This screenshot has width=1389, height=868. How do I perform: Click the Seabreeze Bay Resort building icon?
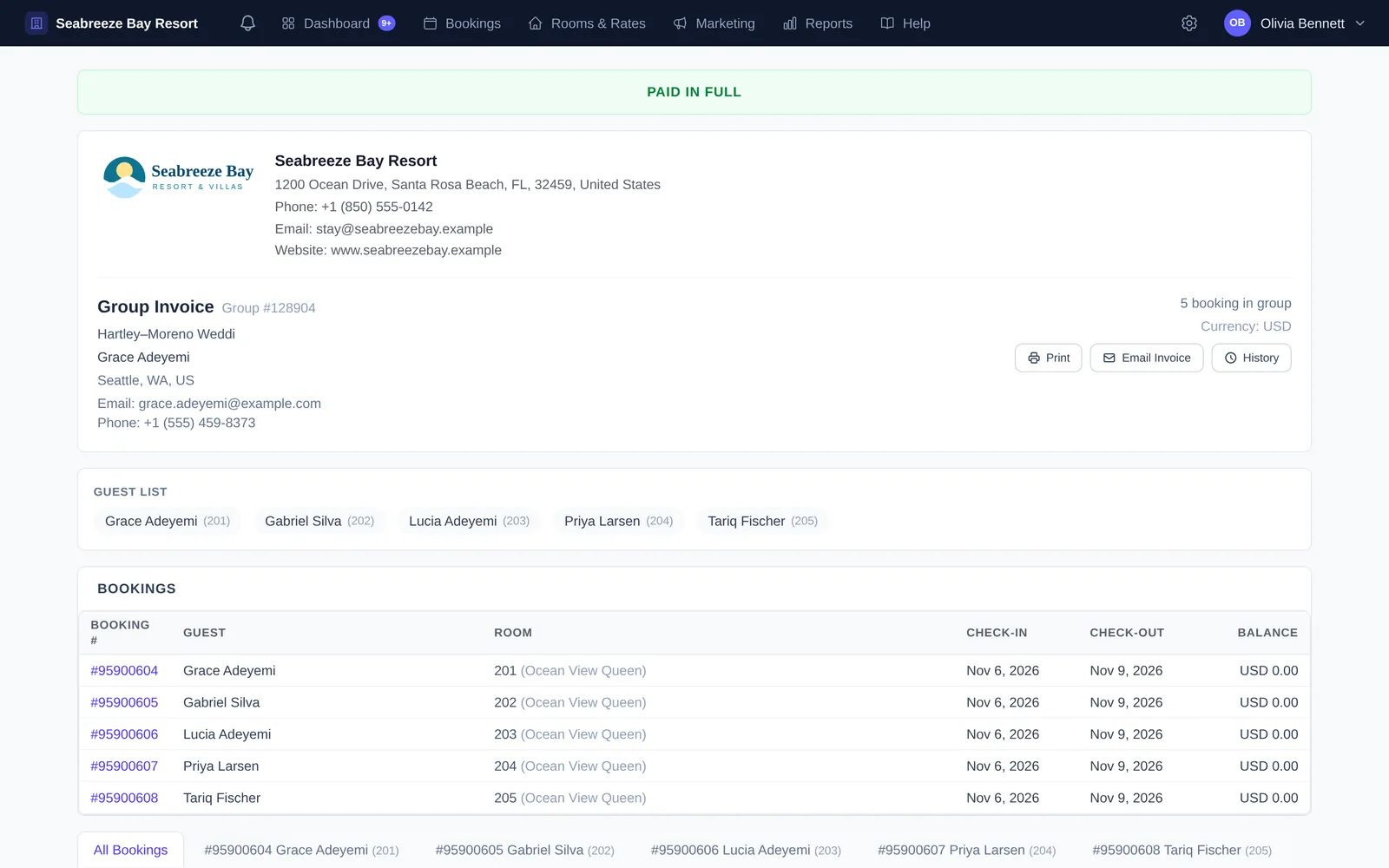pos(36,23)
